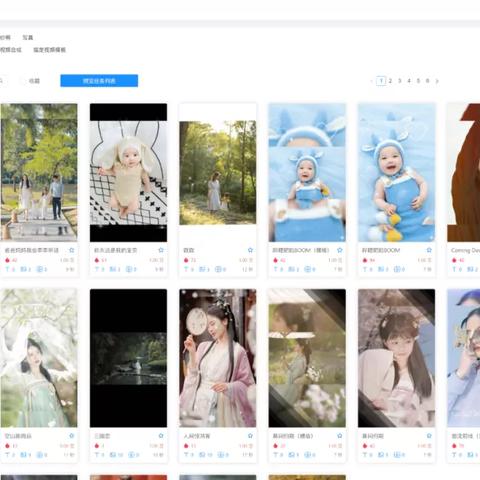Click the flame popularity icon on family park card
Screen dimensions: 480x480
[7, 260]
